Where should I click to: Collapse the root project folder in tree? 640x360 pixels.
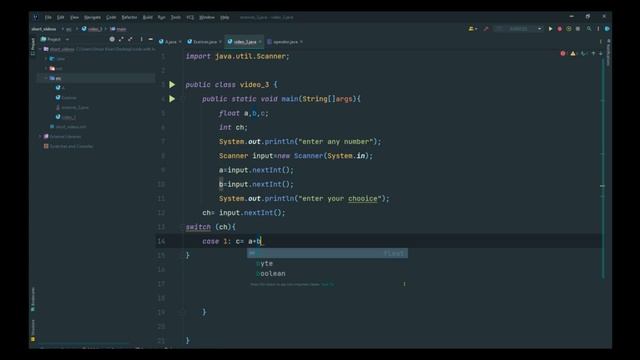pyautogui.click(x=40, y=49)
